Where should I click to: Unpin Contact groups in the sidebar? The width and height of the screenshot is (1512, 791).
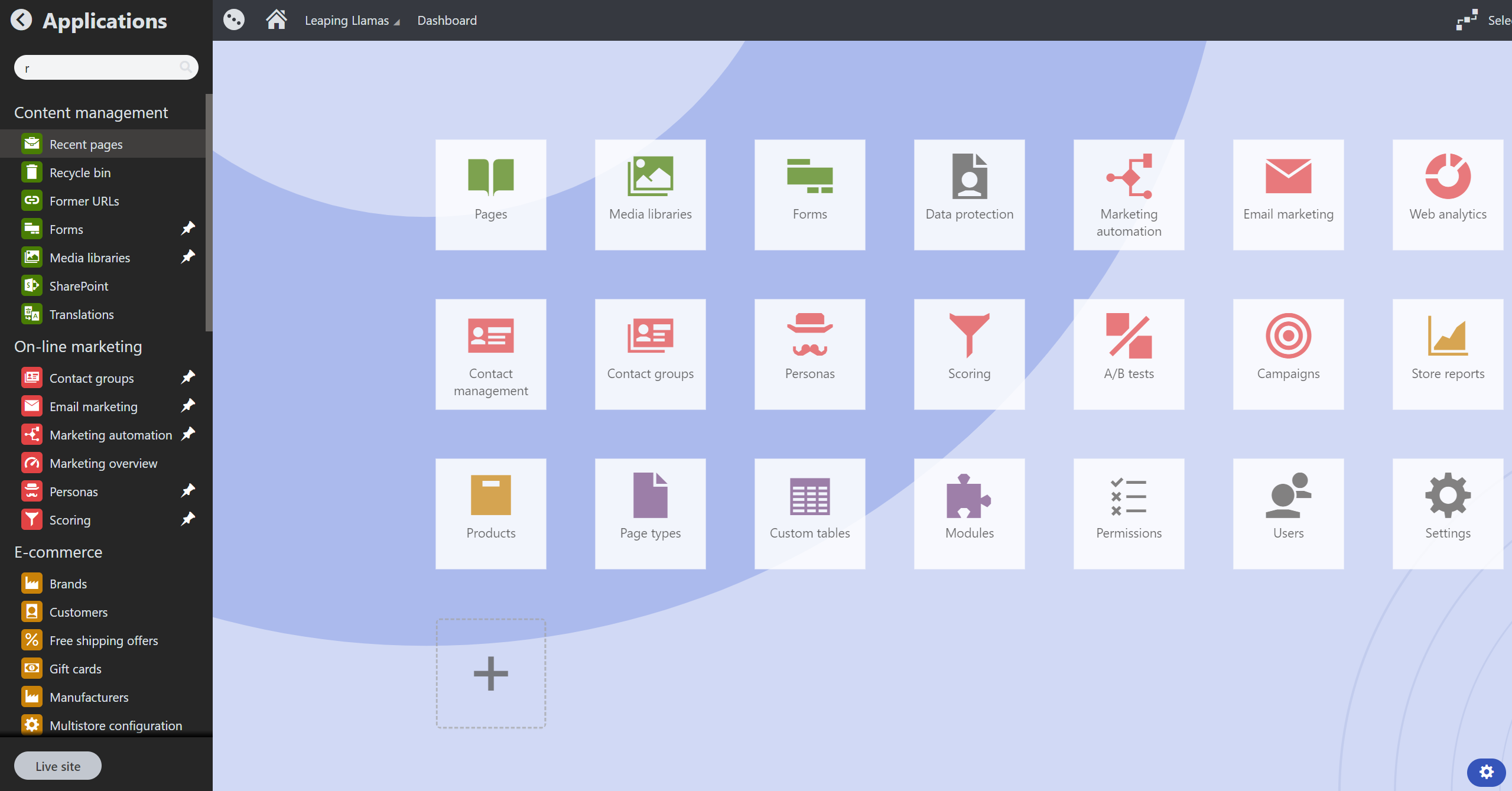coord(188,377)
